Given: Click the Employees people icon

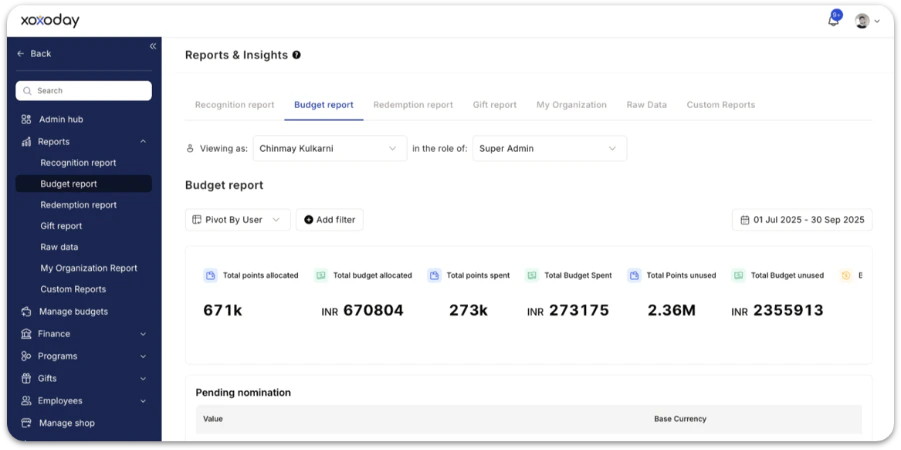Looking at the screenshot, I should coord(26,401).
